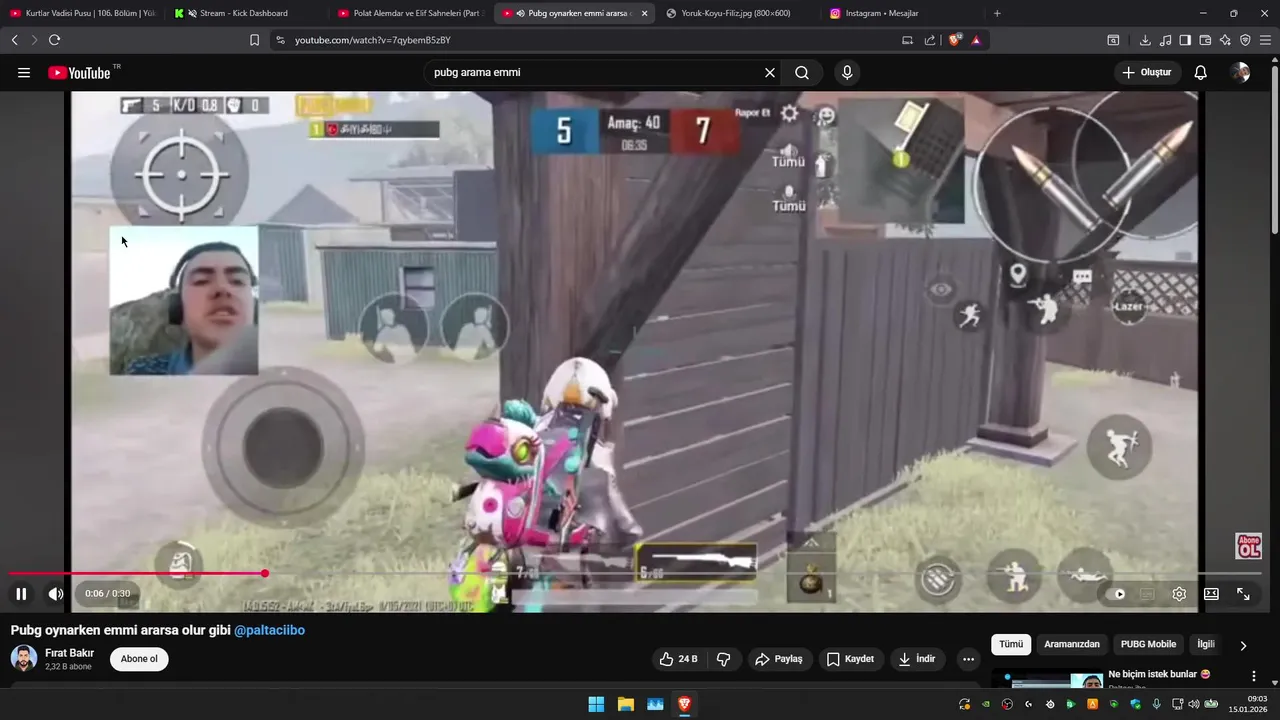Reload the current page

pos(54,40)
